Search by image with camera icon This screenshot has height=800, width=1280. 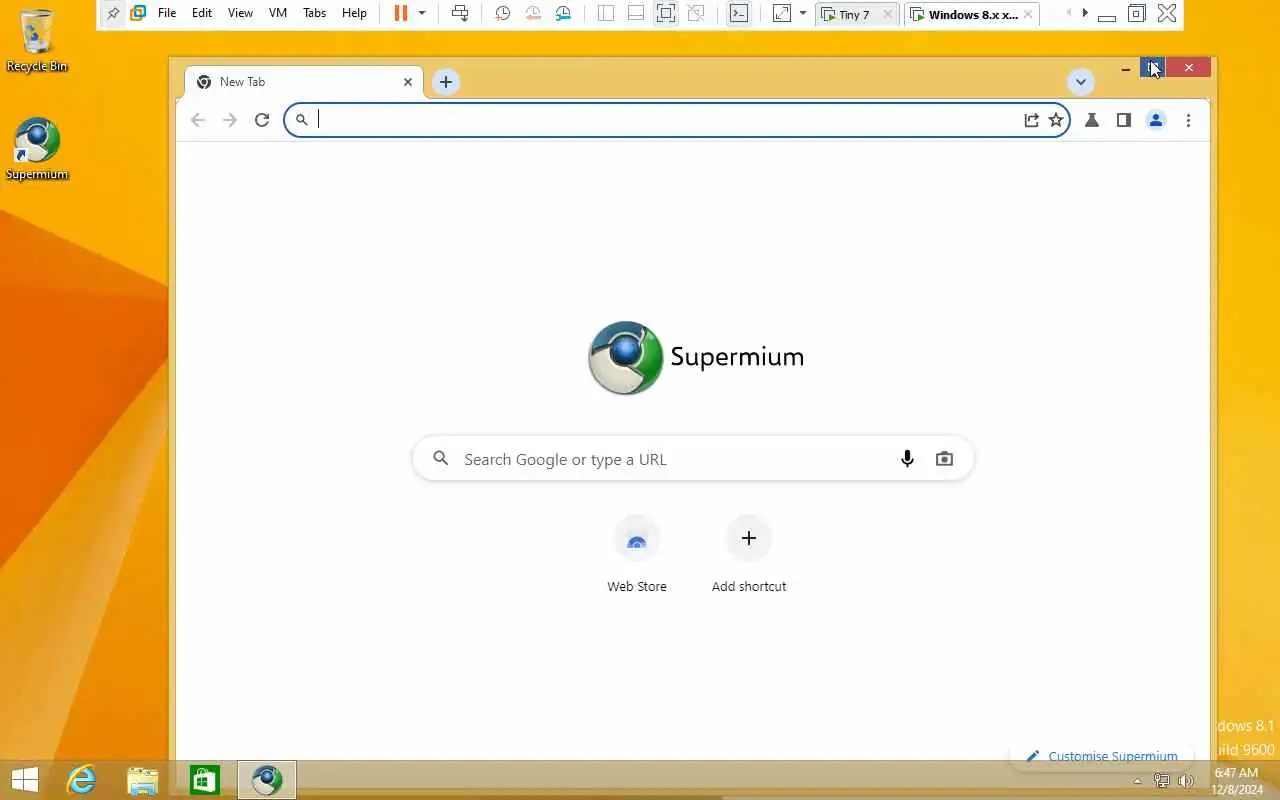[944, 459]
